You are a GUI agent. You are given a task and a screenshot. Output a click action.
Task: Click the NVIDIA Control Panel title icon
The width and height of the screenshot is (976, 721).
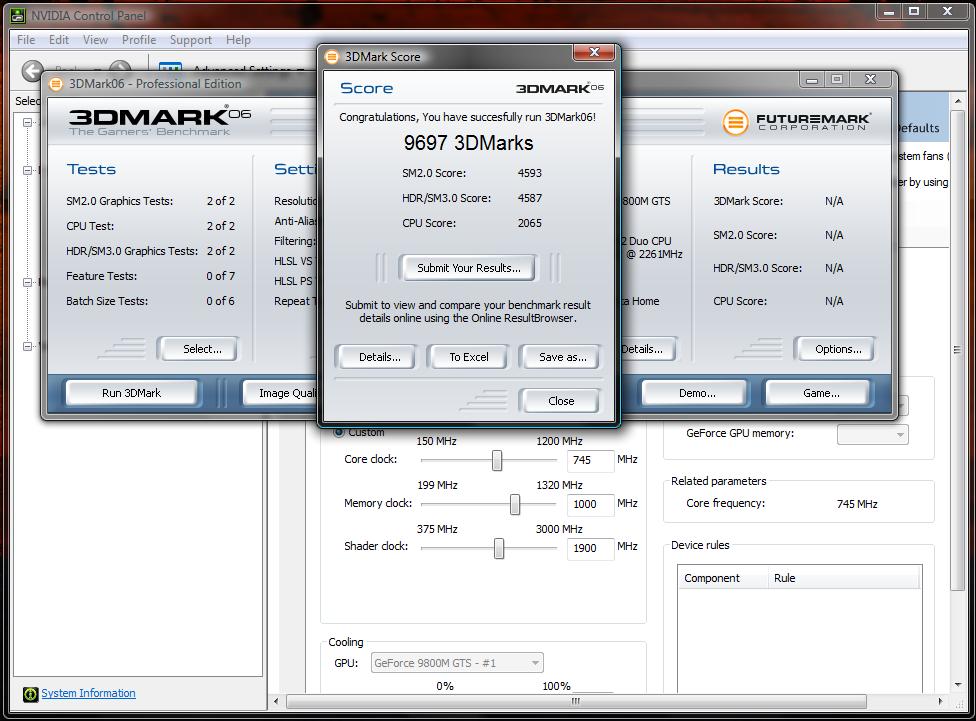17,15
